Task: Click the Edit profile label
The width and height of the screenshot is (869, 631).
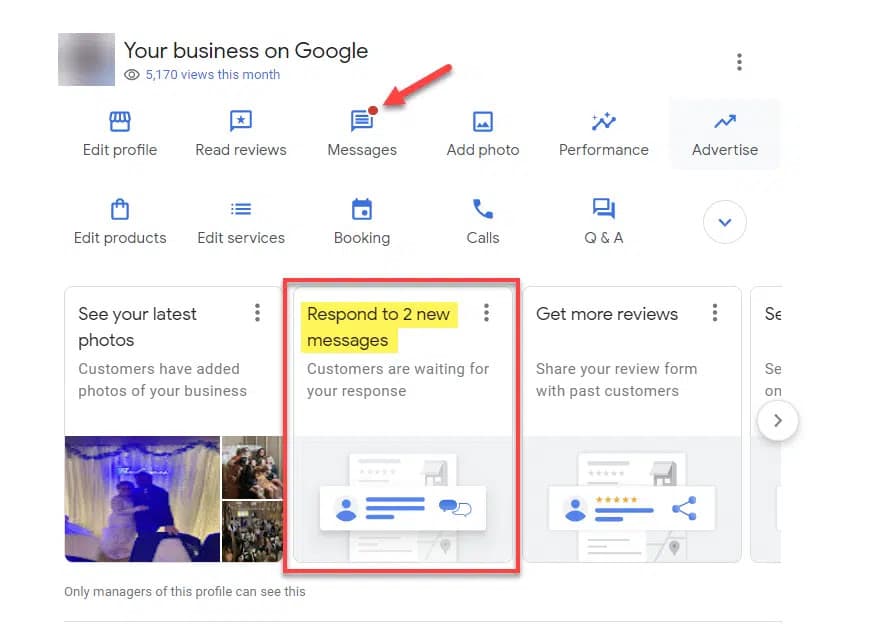Action: coord(120,150)
